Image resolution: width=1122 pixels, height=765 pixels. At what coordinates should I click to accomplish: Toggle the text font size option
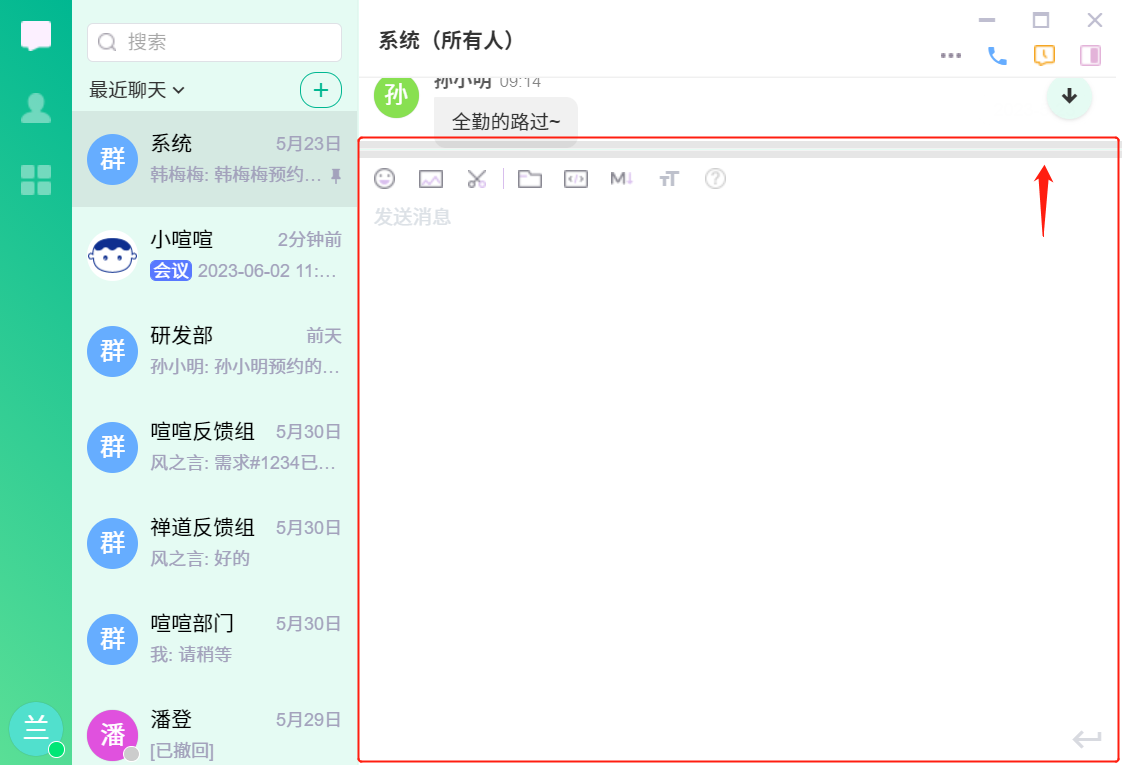(x=669, y=179)
